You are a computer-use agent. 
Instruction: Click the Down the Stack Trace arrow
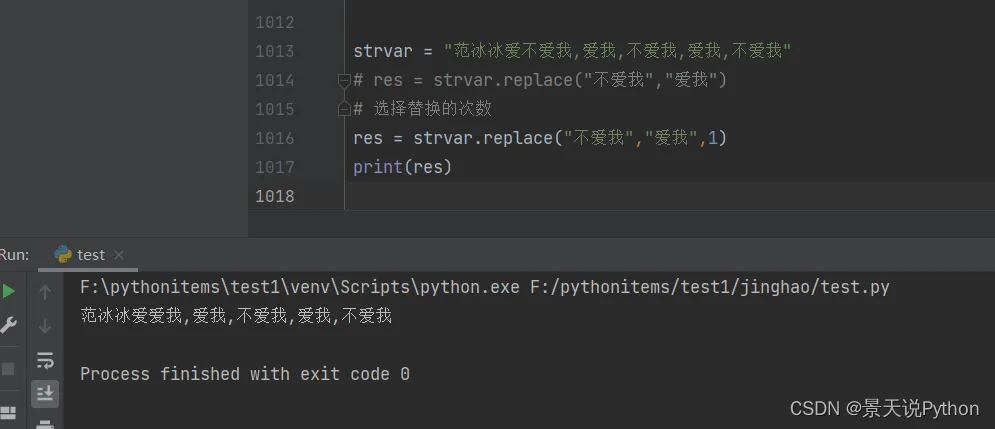coord(45,326)
